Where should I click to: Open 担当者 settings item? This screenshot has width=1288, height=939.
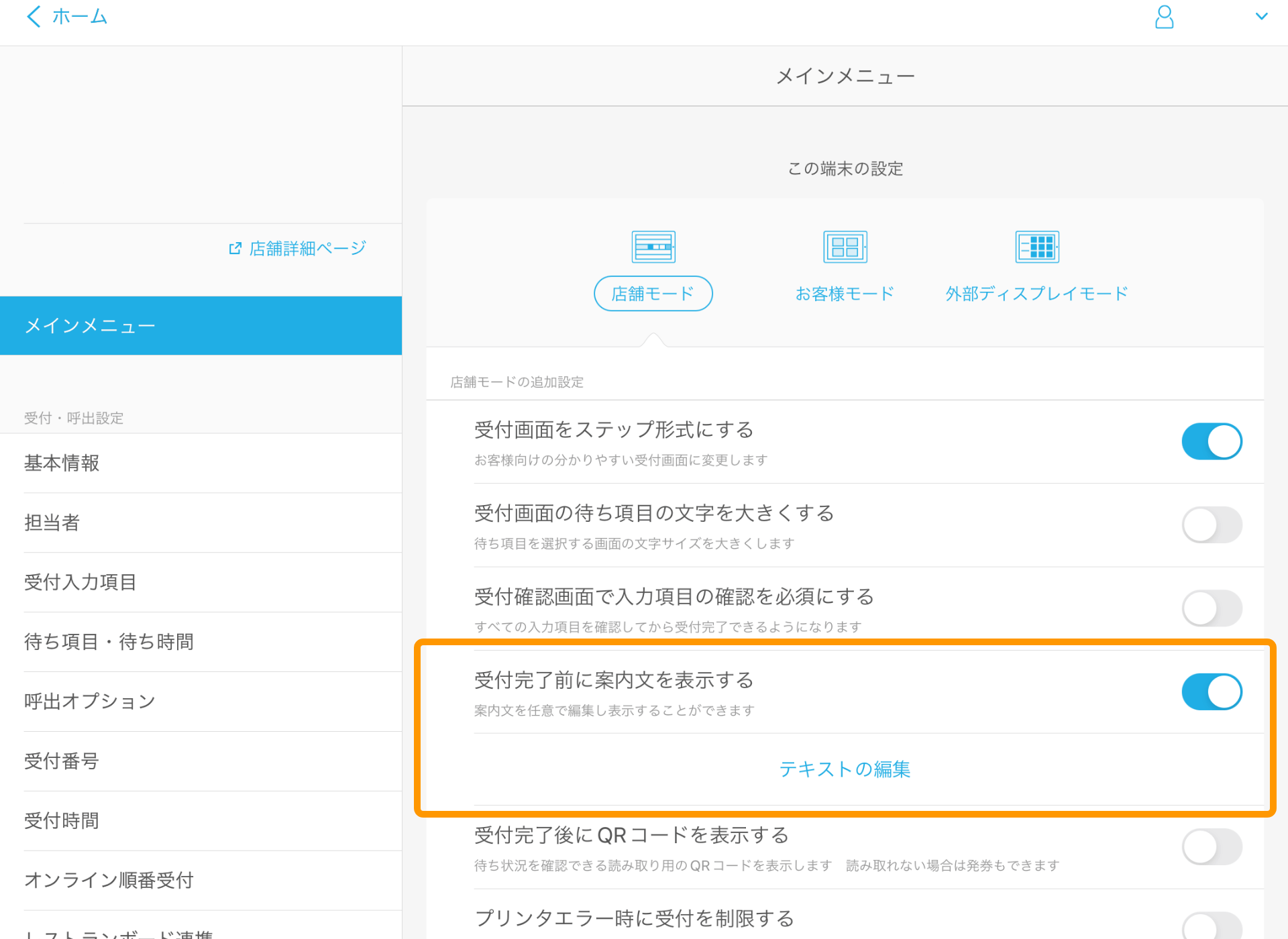201,522
